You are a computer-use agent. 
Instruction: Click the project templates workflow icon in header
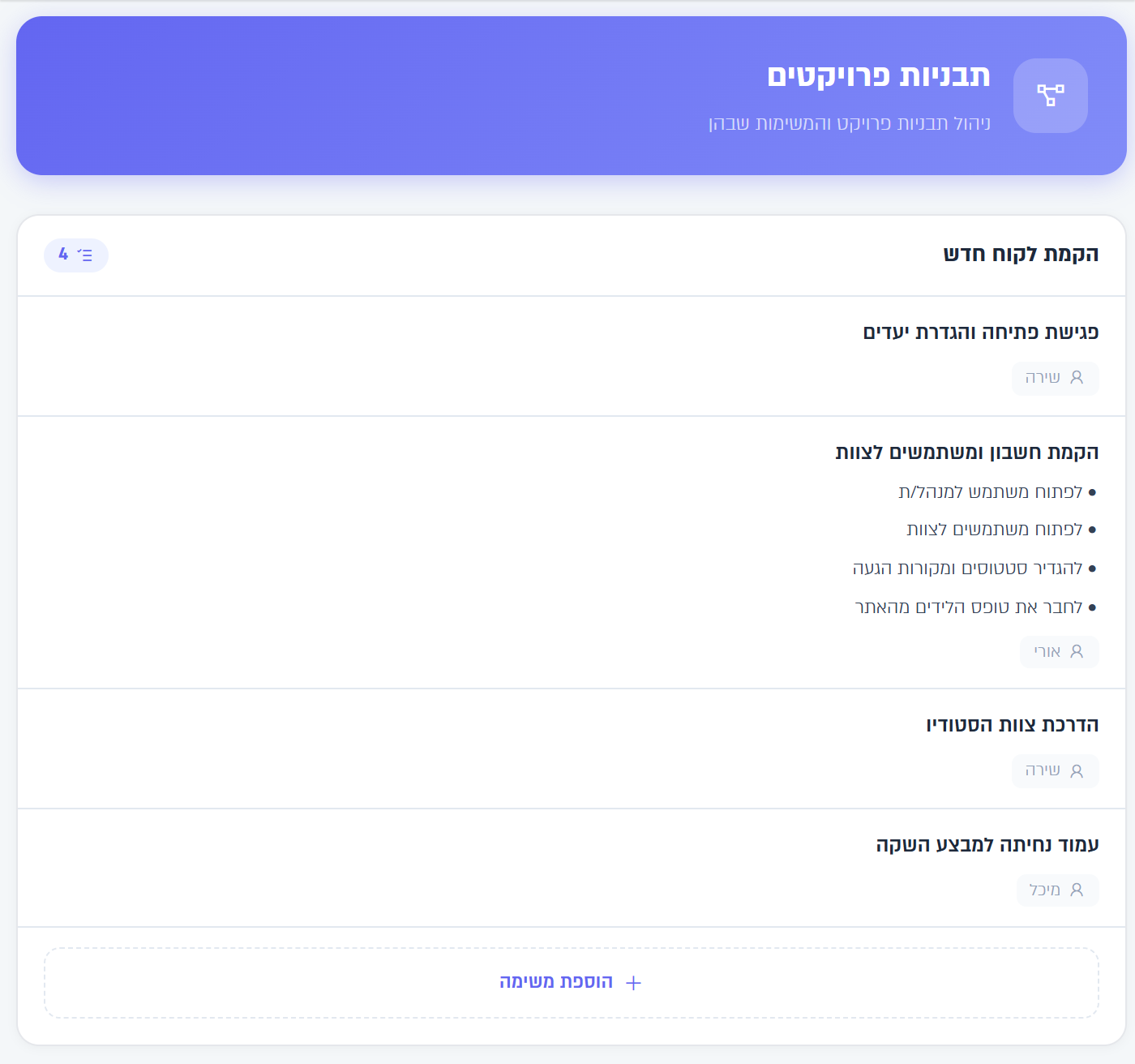1050,96
